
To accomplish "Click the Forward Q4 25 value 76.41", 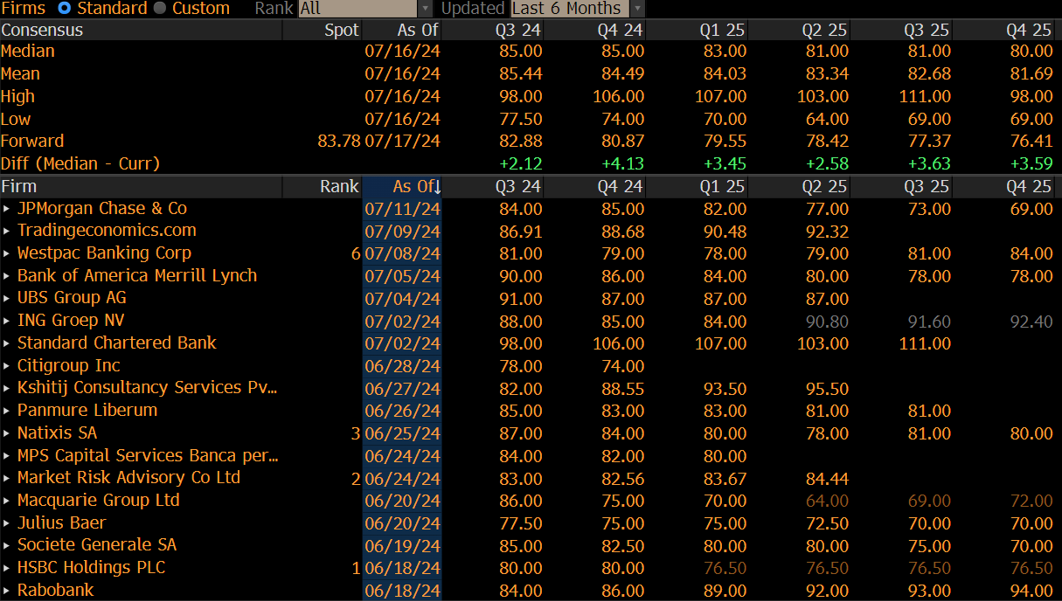I will coord(1032,141).
